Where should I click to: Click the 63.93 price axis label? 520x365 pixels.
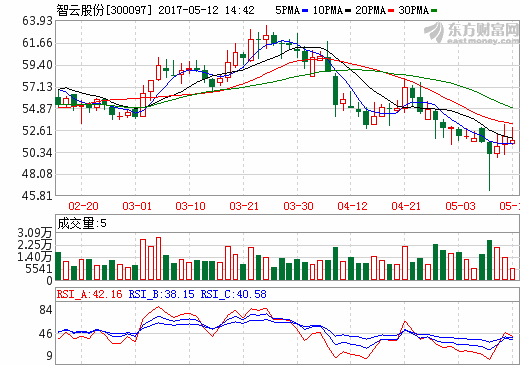[x=37, y=21]
